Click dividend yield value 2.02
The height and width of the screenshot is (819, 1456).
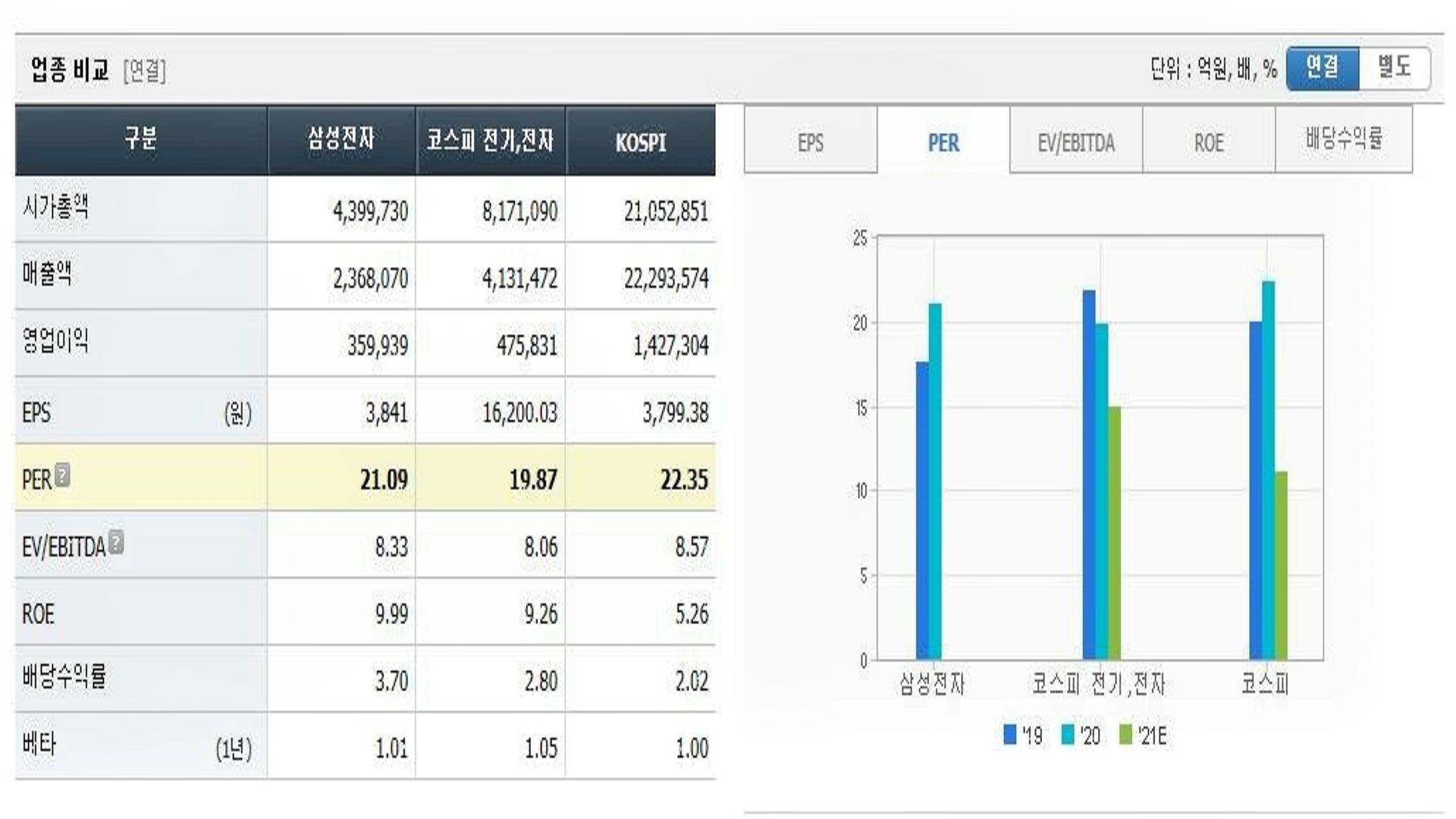[x=692, y=681]
